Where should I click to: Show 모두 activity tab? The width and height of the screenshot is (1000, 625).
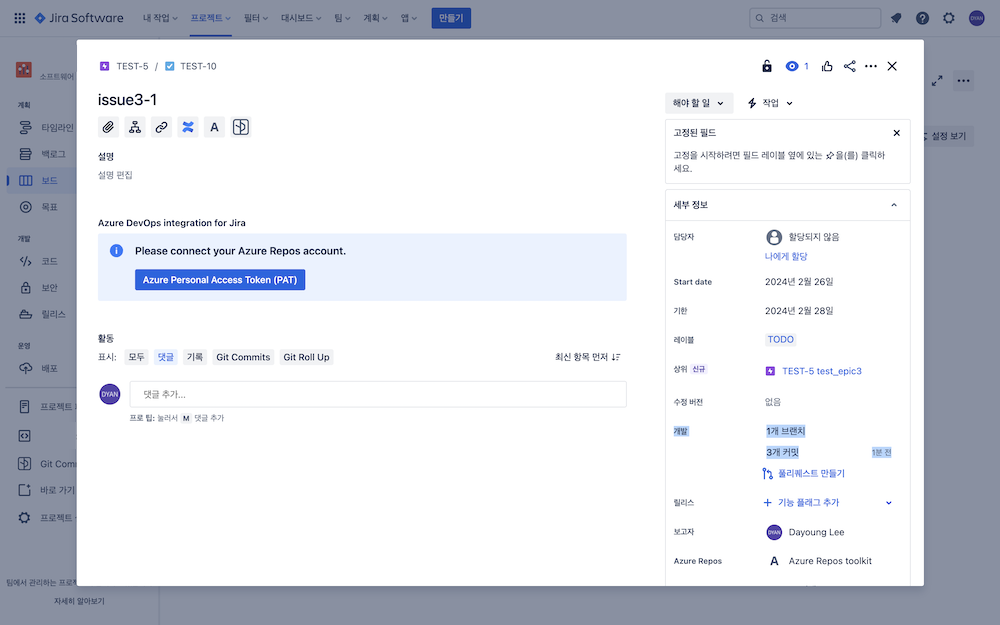136,357
